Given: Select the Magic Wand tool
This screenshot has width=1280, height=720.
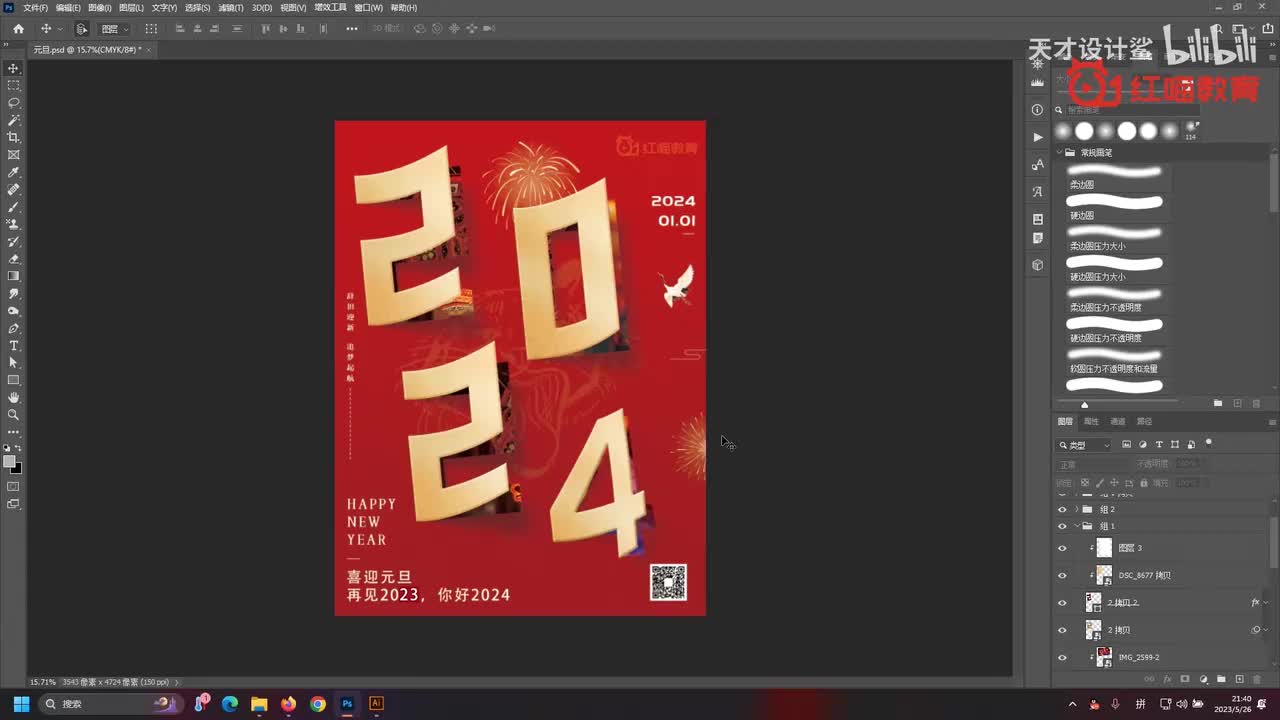Looking at the screenshot, I should pyautogui.click(x=14, y=120).
